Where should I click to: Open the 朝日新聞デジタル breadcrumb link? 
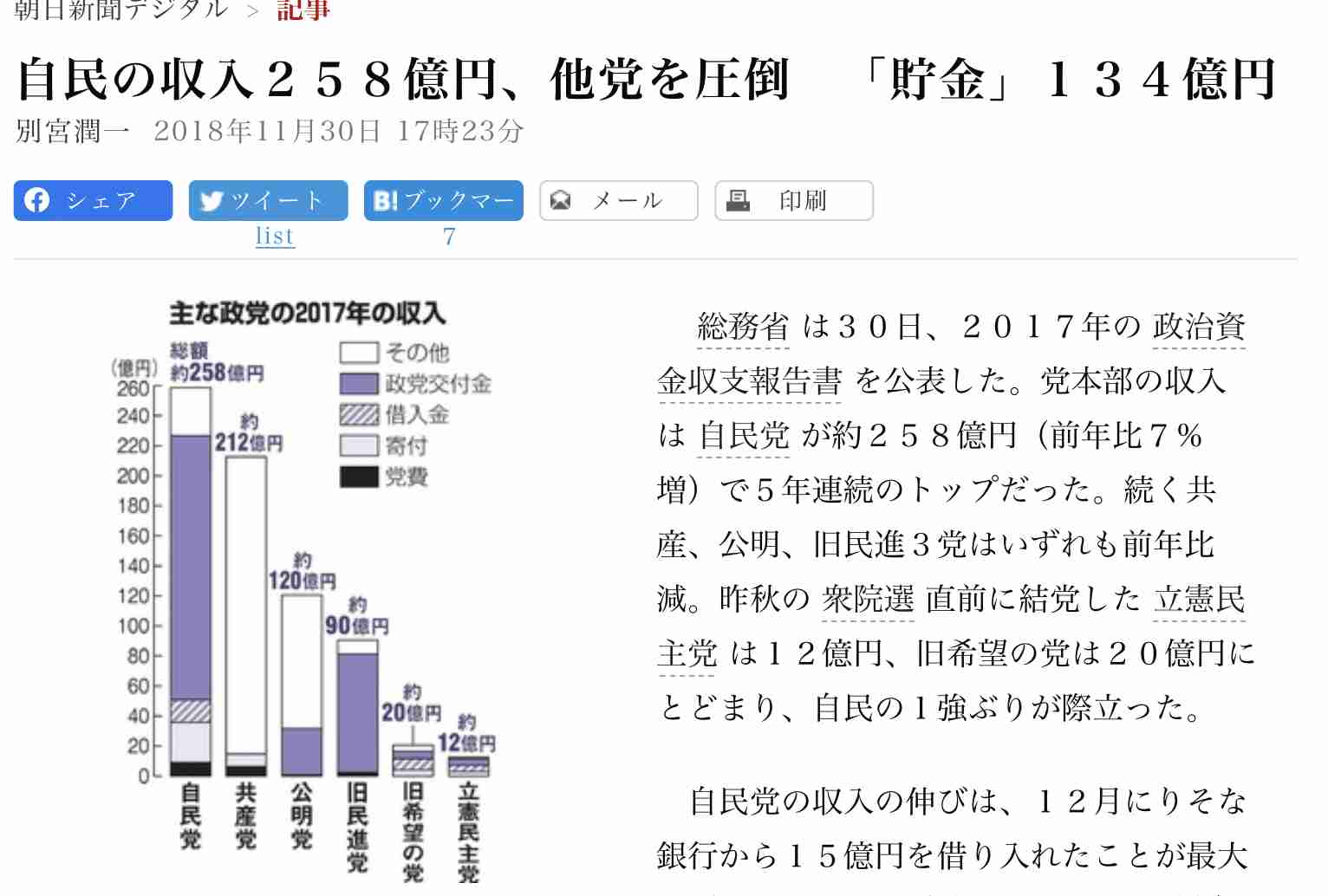point(121,10)
